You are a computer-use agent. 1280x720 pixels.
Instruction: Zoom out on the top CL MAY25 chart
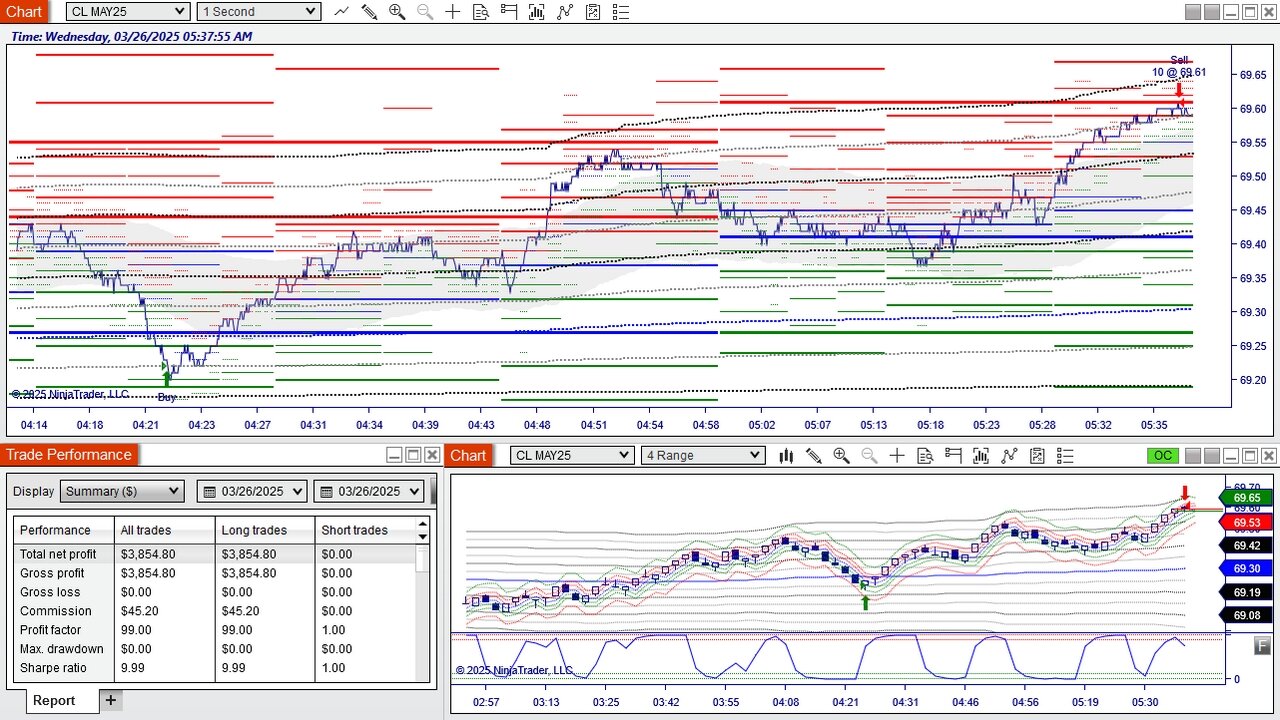point(425,12)
